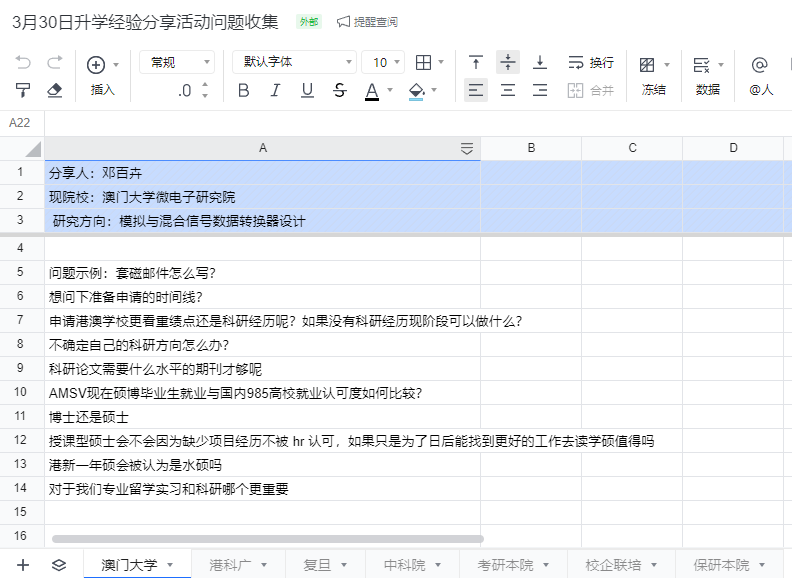Open the 常规 number format dropdown

click(176, 62)
